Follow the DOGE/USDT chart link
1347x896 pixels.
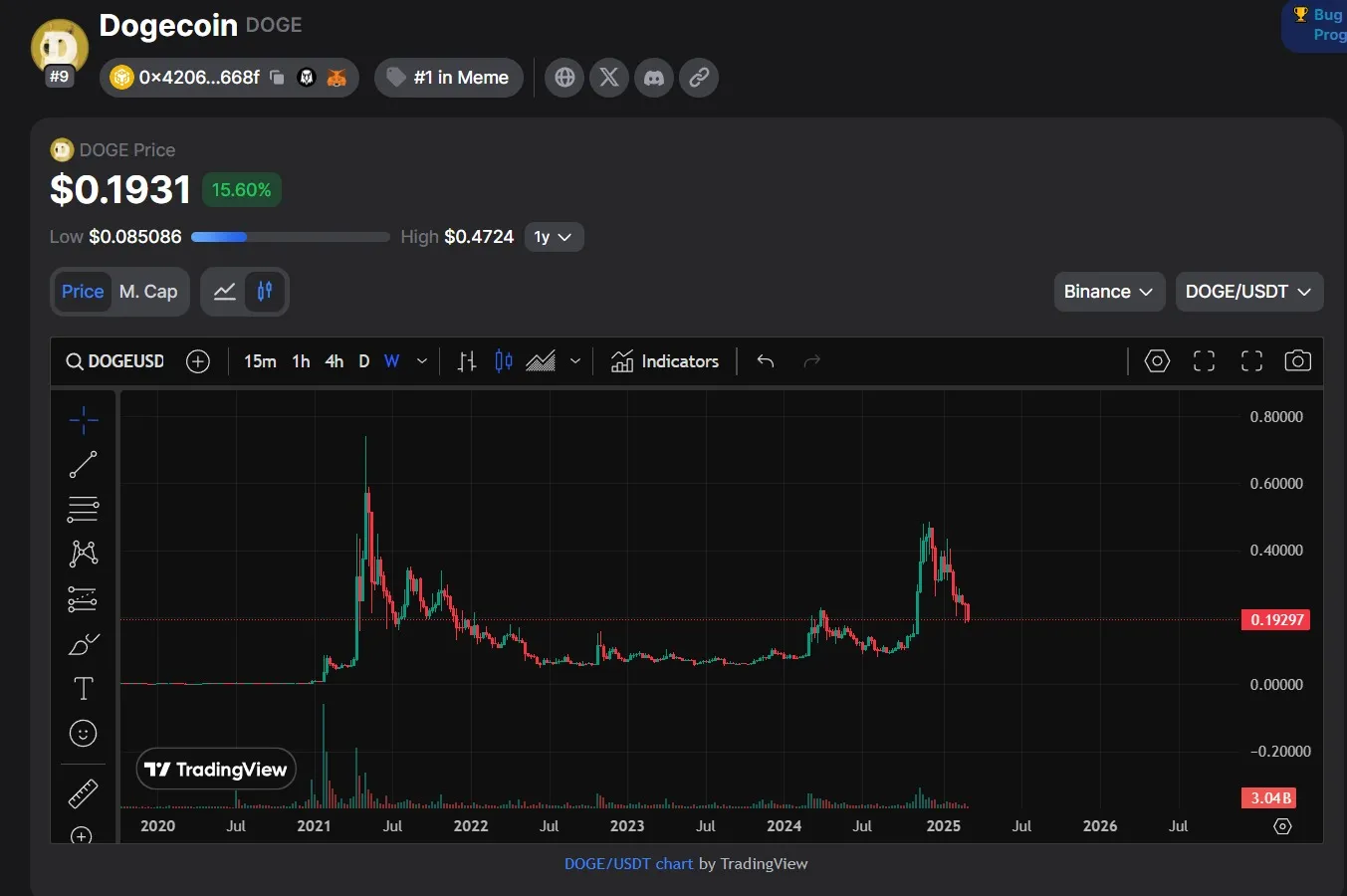click(x=628, y=864)
